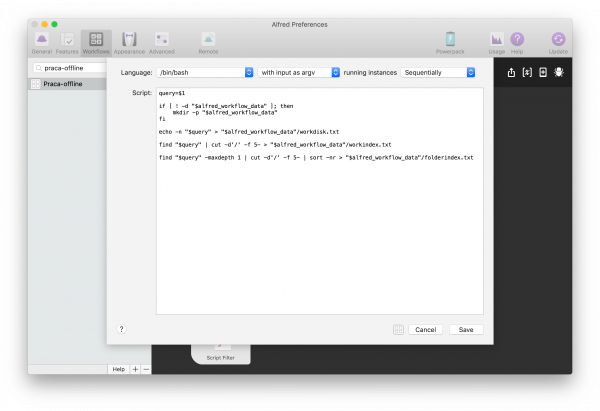Open the Remote preferences tab

[208, 43]
